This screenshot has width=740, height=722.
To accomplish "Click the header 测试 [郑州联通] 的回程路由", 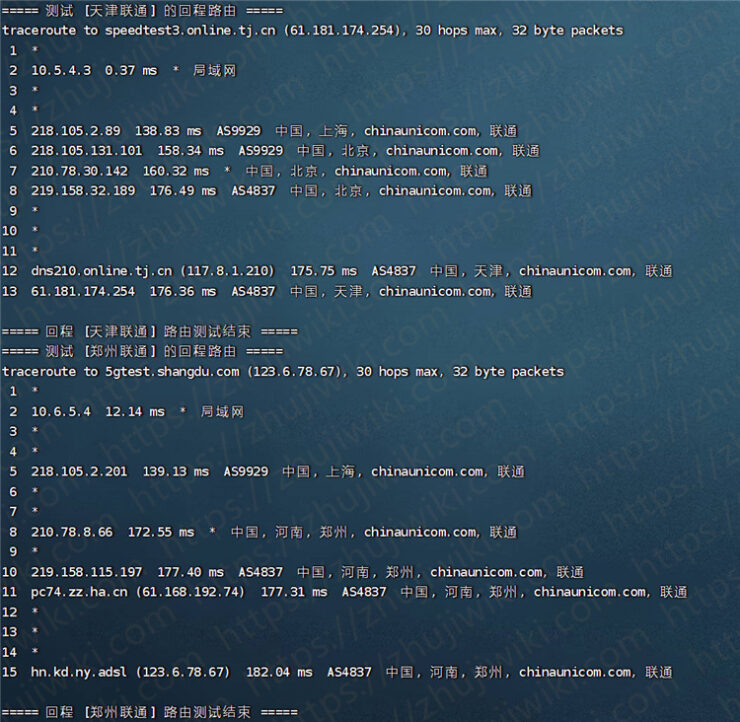I will click(141, 352).
